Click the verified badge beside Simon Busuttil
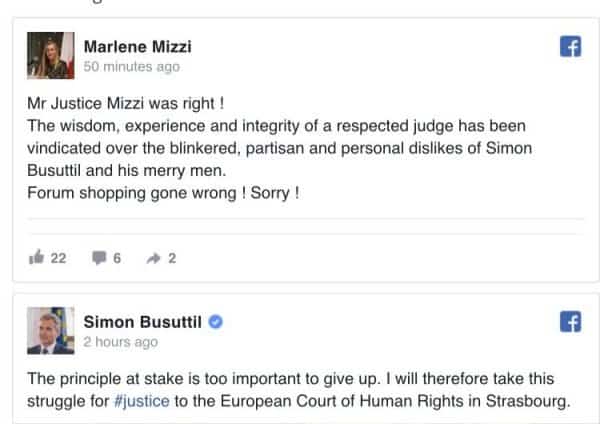This screenshot has height=424, width=600. coord(215,322)
